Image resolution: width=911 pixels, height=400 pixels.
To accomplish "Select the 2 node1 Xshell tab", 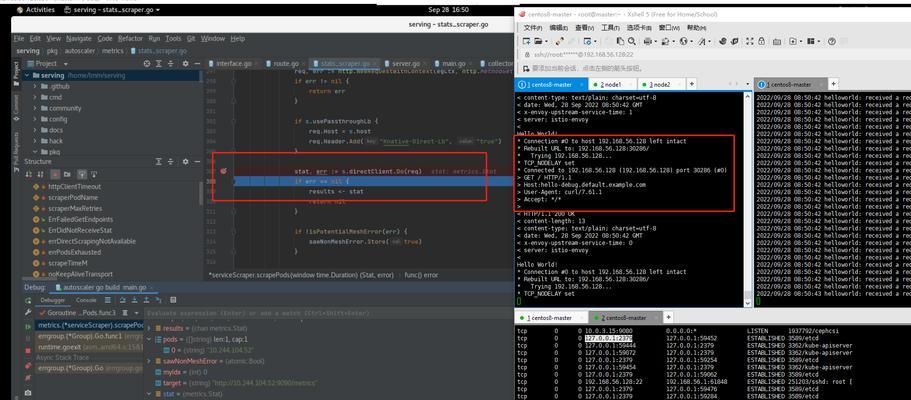I will click(611, 84).
